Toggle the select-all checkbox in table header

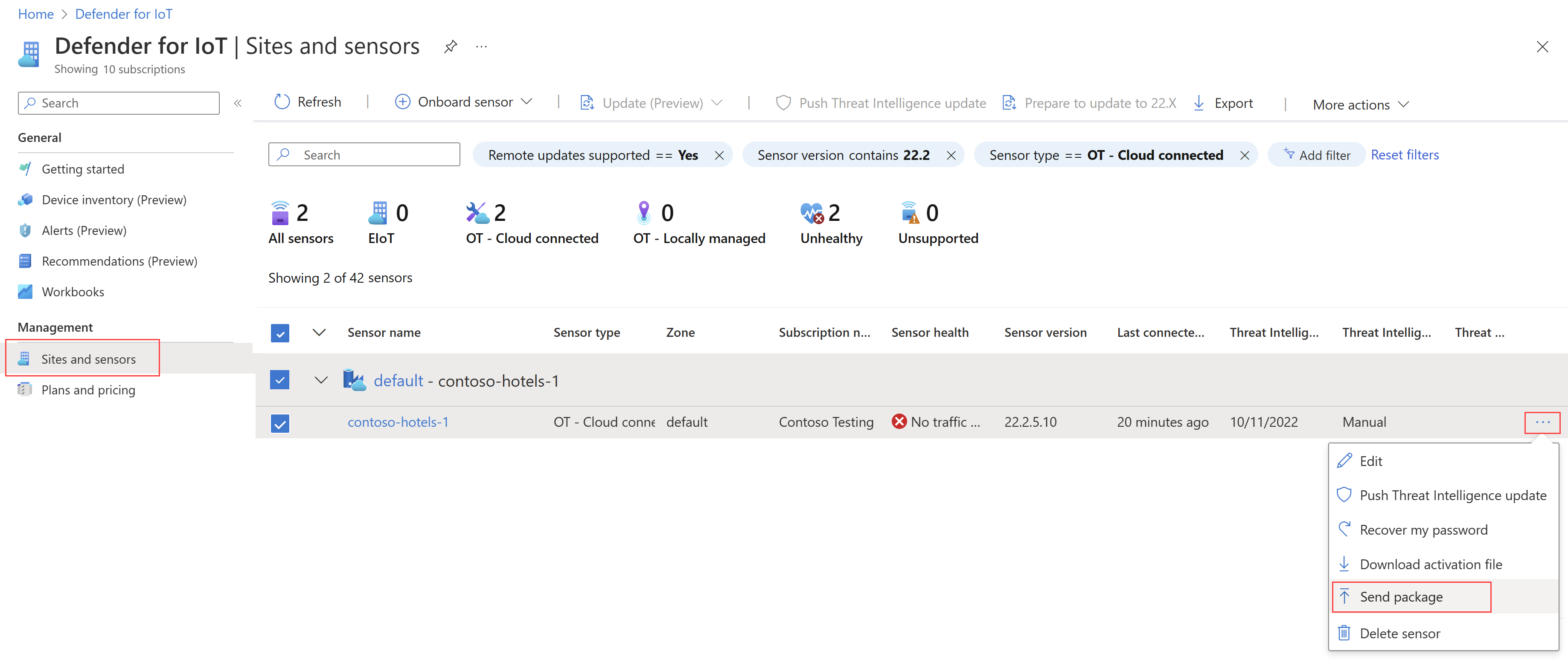click(280, 333)
